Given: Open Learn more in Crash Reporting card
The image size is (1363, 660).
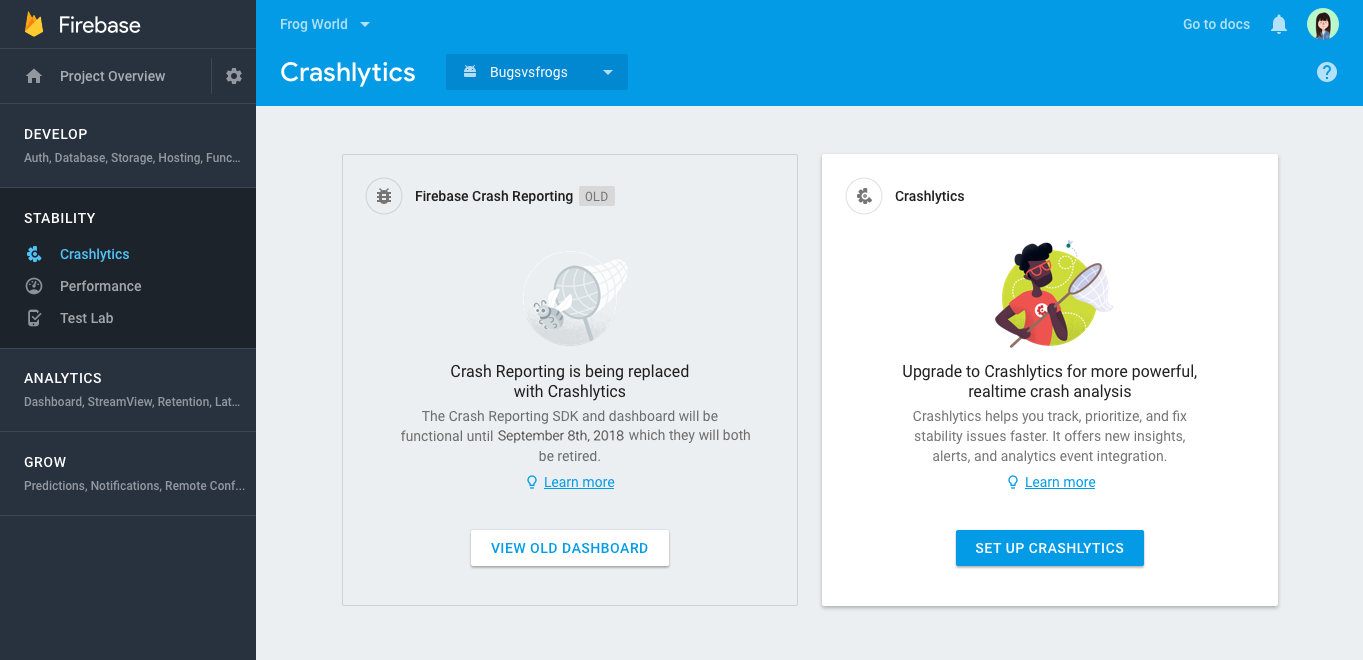Looking at the screenshot, I should (579, 482).
